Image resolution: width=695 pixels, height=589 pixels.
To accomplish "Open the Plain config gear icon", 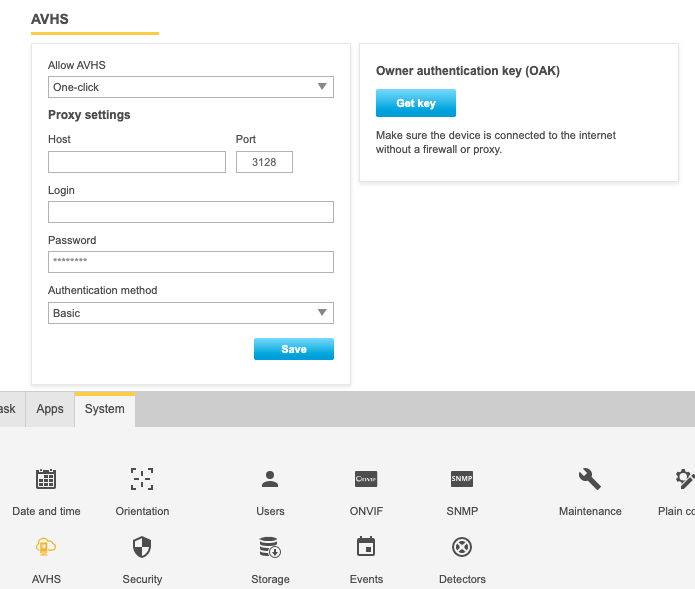I will pyautogui.click(x=685, y=479).
